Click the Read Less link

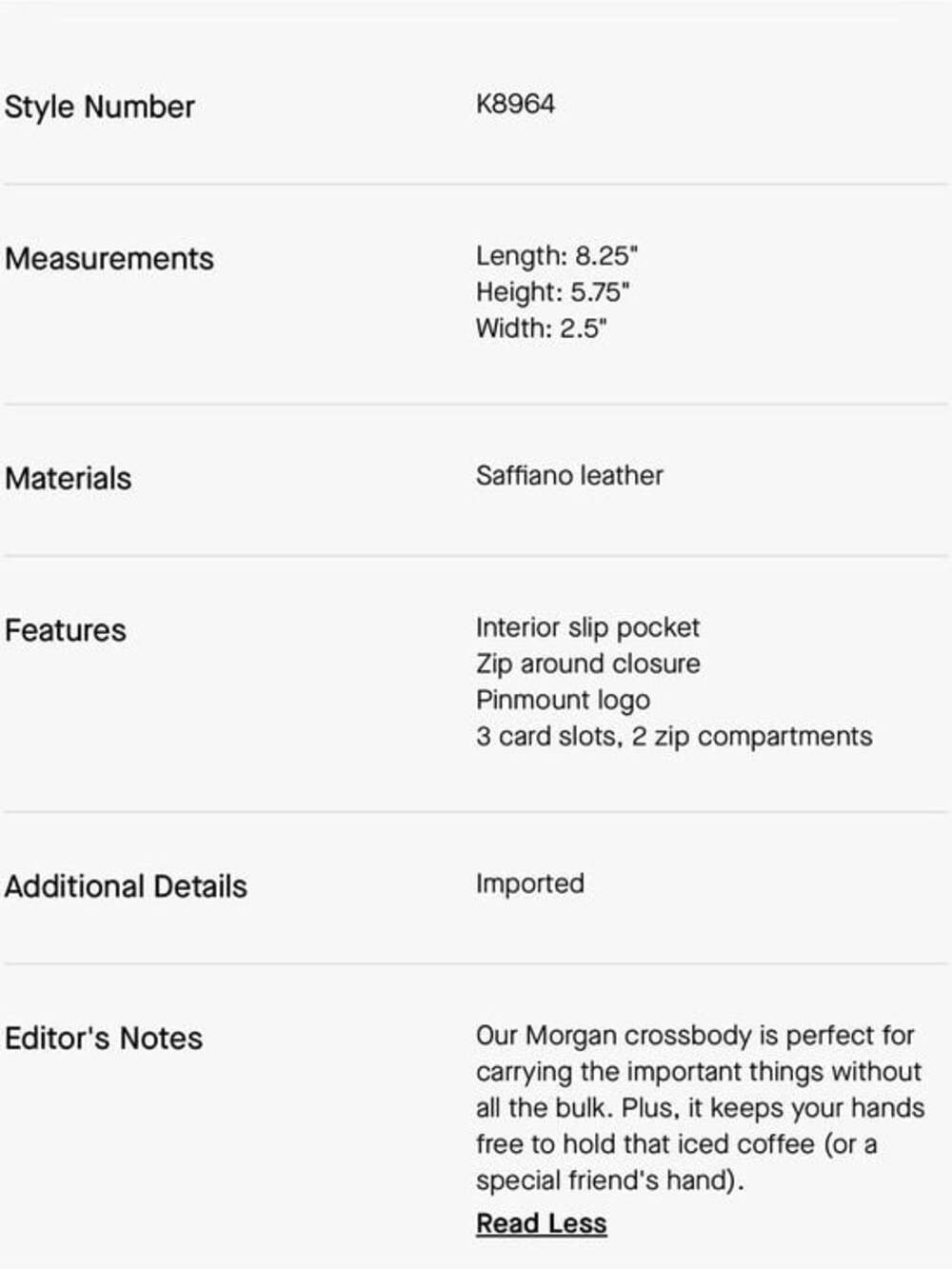click(541, 1223)
